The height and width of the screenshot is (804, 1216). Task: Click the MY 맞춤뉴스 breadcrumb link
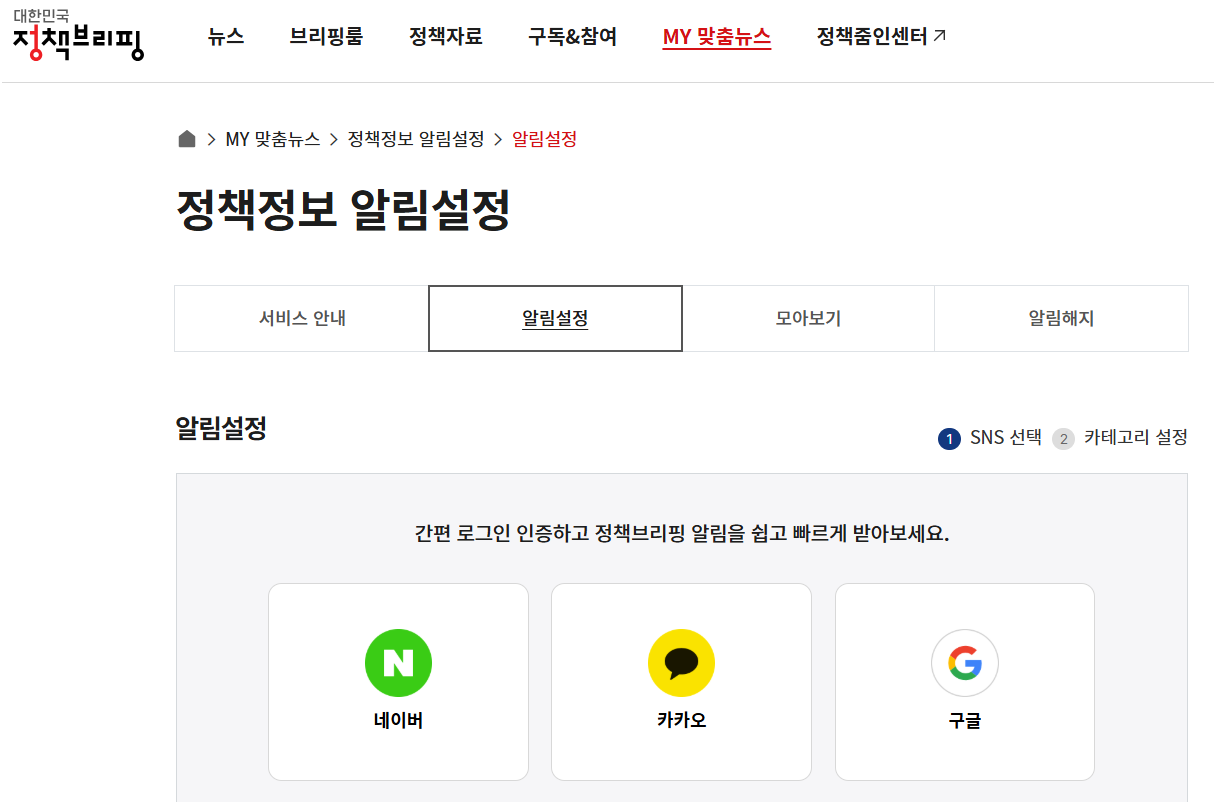click(273, 139)
